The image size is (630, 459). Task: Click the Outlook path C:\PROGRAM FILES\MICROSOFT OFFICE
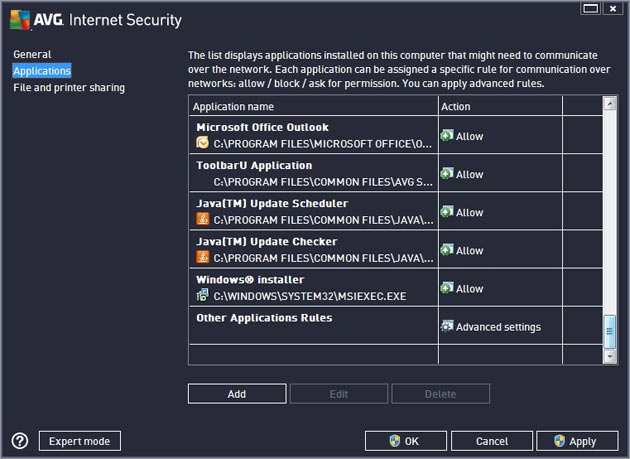click(x=323, y=144)
